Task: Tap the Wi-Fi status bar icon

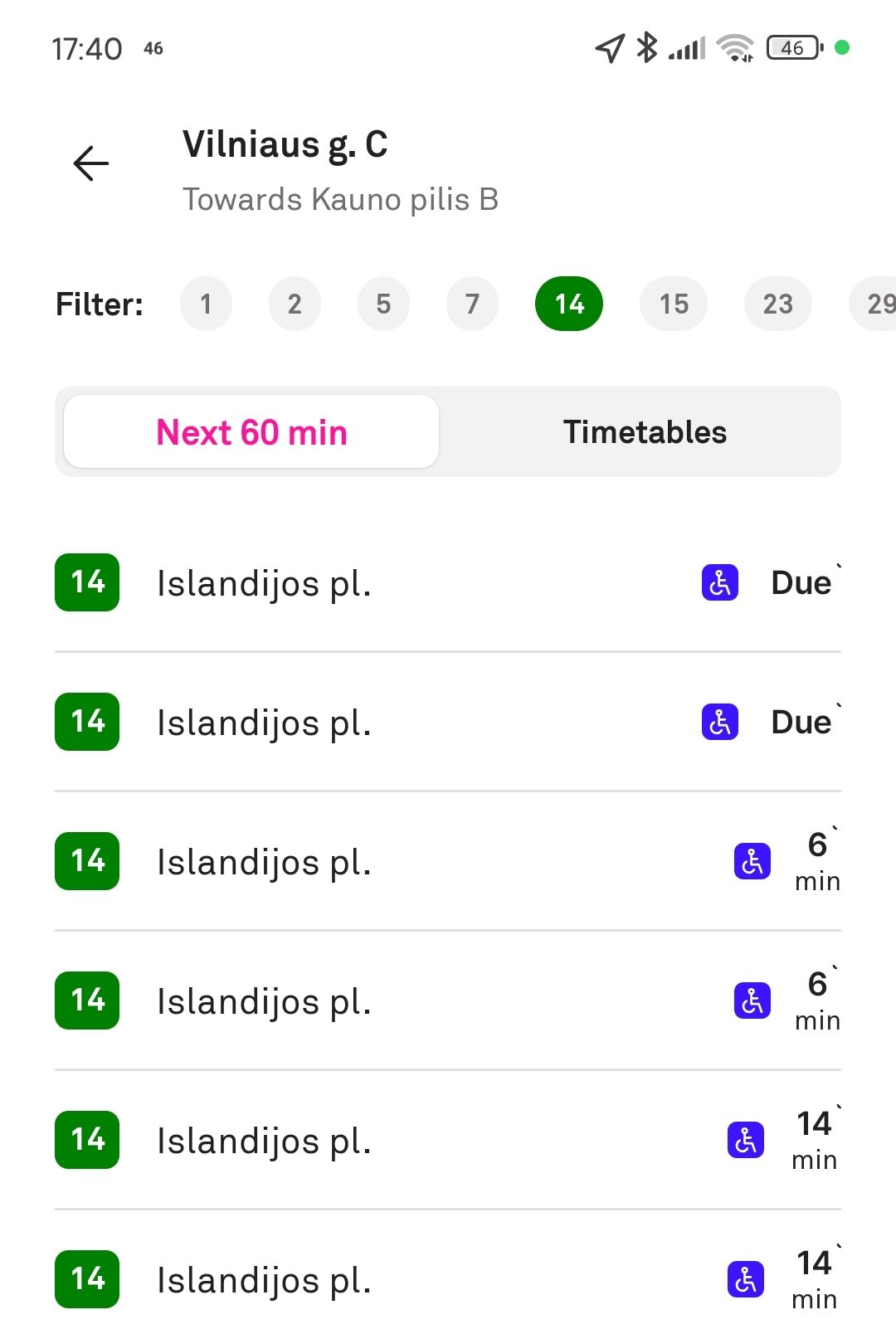Action: 735,48
